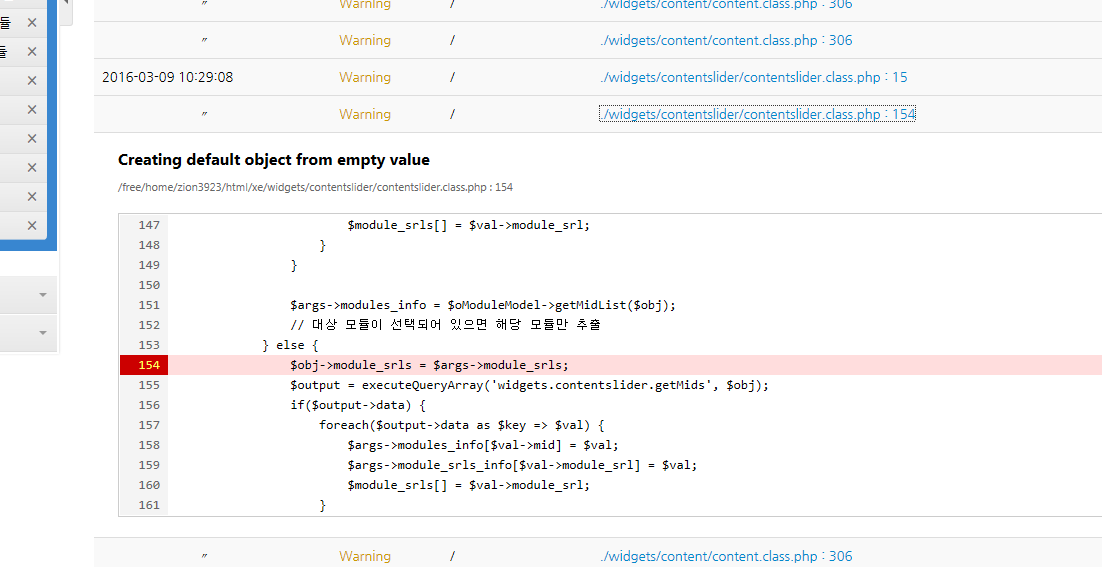
Task: Click the fourth X icon from the top
Action: [x=32, y=109]
